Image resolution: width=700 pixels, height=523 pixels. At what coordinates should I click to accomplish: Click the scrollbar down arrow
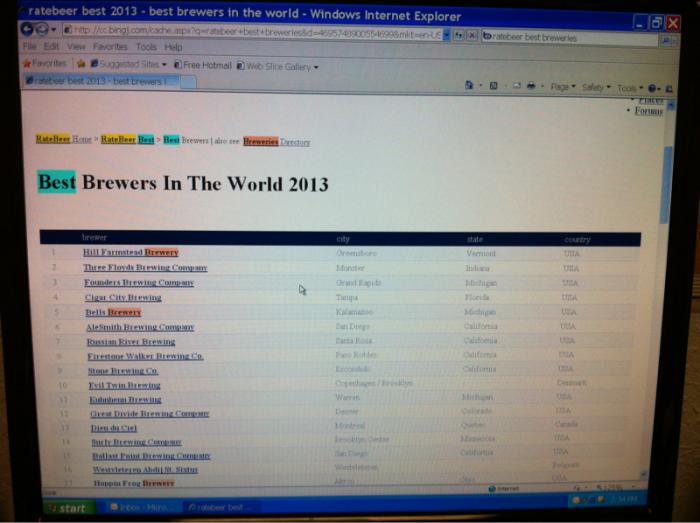pyautogui.click(x=643, y=474)
